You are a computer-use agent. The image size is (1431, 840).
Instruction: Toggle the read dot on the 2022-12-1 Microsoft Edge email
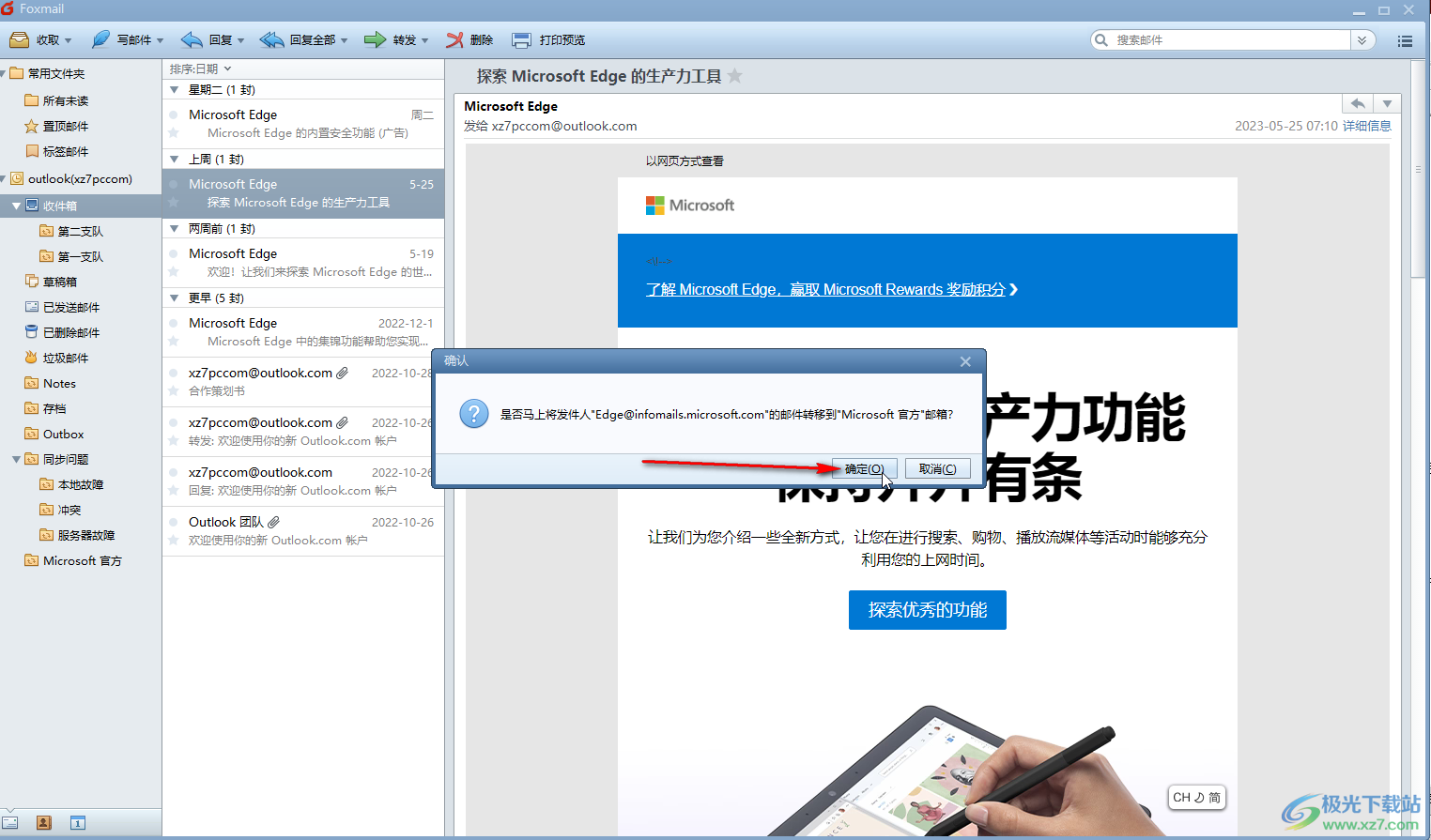[174, 323]
